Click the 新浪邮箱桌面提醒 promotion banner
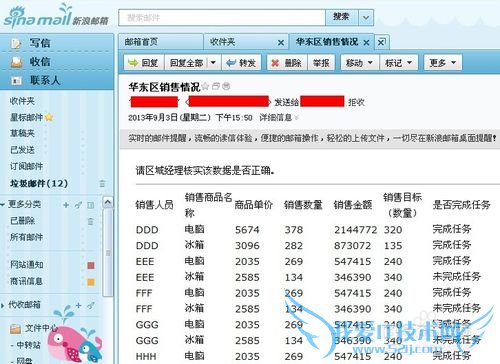Image resolution: width=500 pixels, height=364 pixels. tap(312, 138)
